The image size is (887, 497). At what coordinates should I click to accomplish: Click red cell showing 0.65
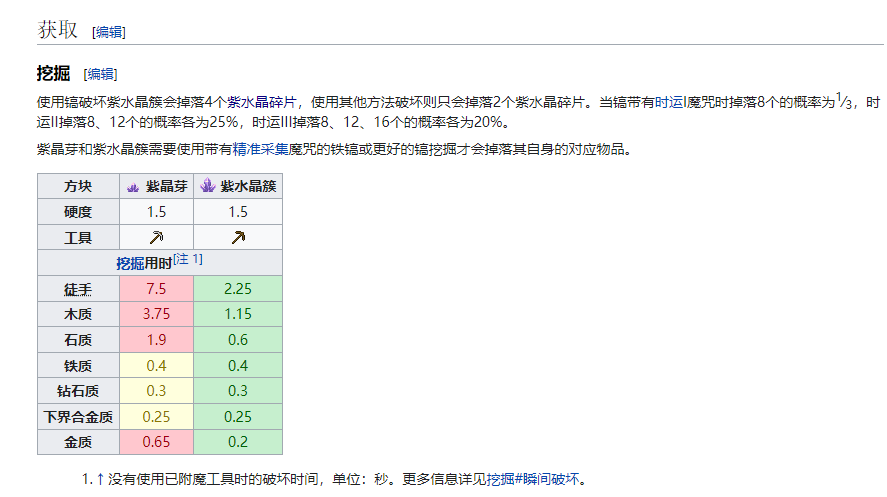point(156,442)
